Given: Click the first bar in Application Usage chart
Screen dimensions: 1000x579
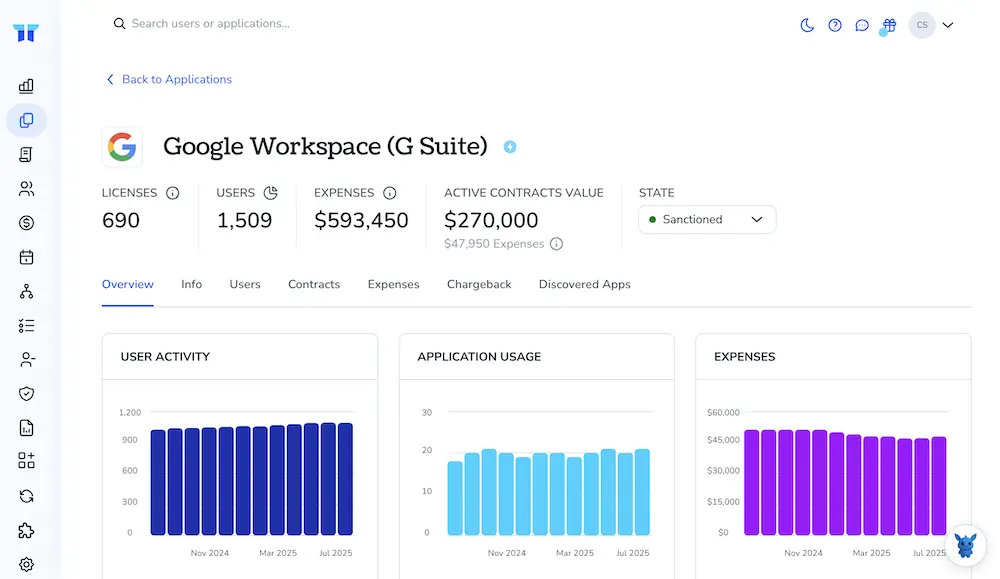Looking at the screenshot, I should coord(455,498).
